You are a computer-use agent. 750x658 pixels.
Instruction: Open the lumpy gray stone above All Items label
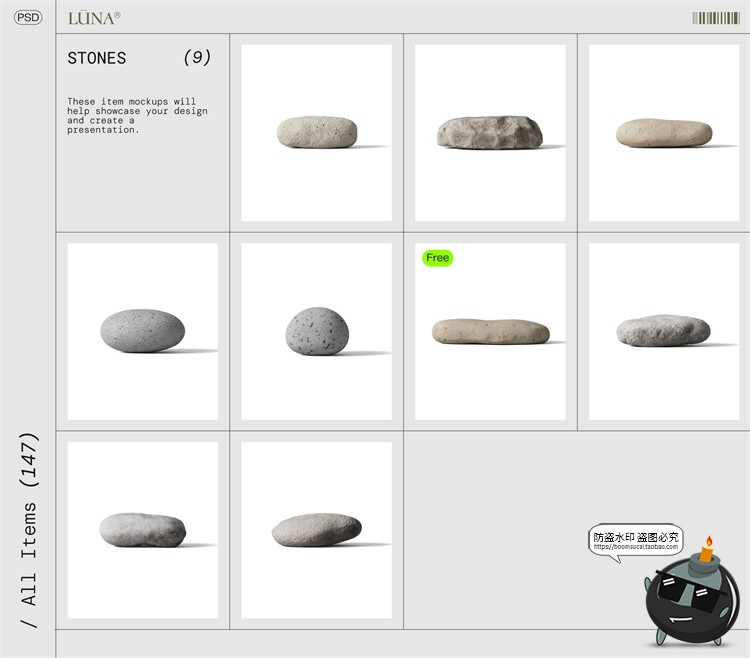143,528
